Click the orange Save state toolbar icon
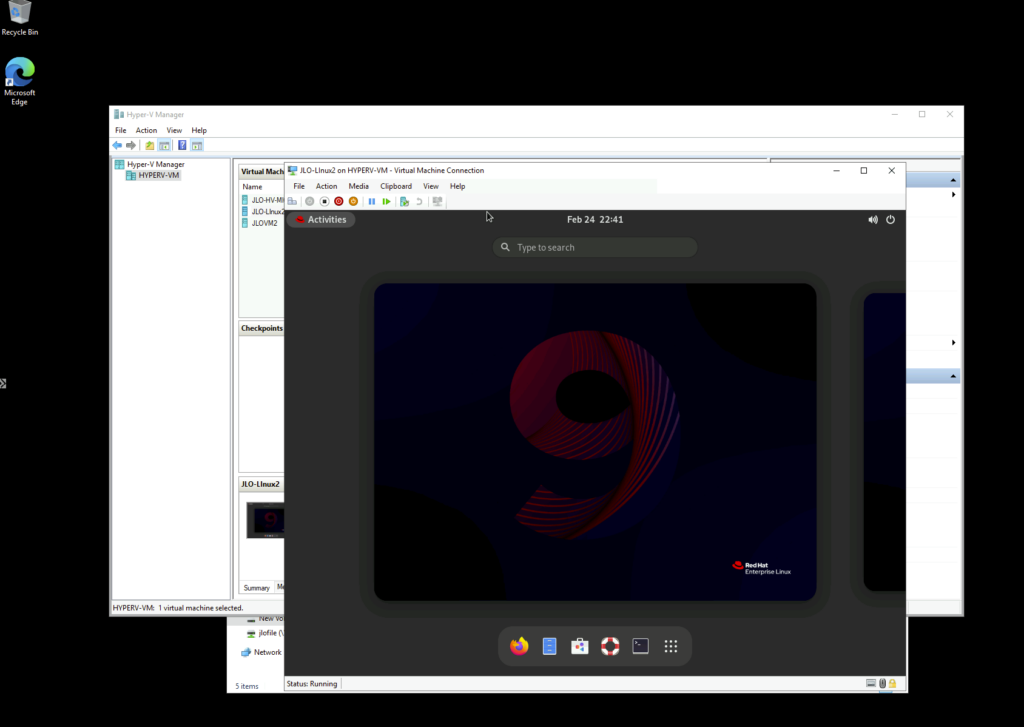 pyautogui.click(x=353, y=201)
